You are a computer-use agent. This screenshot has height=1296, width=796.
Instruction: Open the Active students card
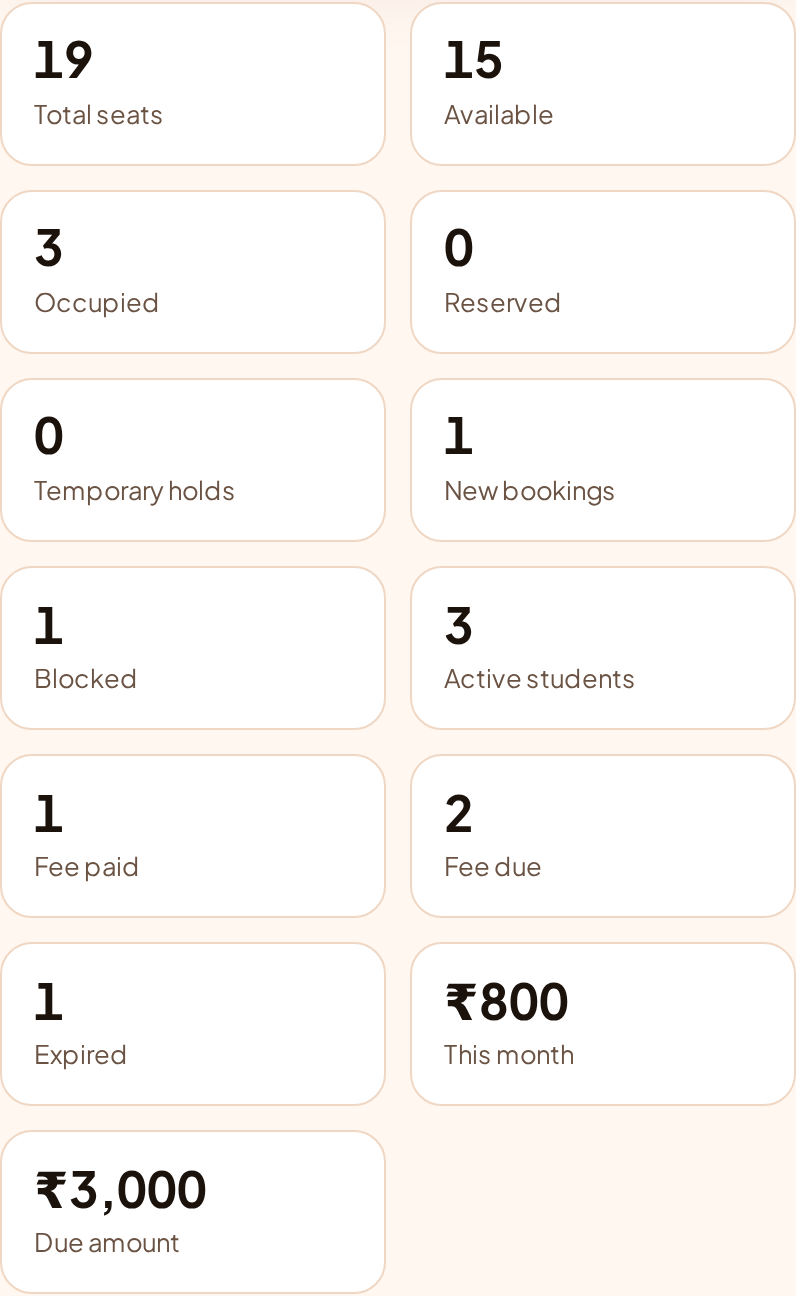[603, 648]
